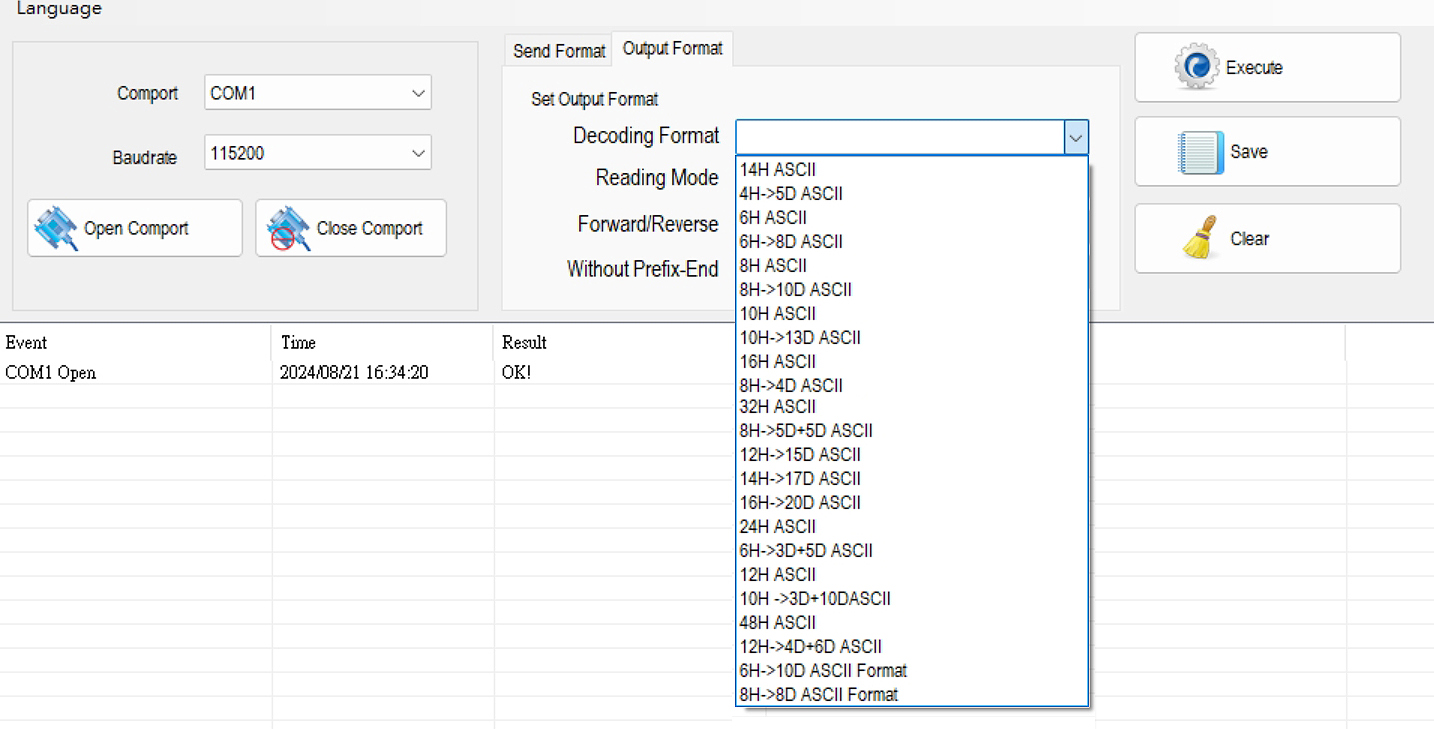Select the 24H ASCII option
This screenshot has width=1434, height=729.
click(x=912, y=527)
